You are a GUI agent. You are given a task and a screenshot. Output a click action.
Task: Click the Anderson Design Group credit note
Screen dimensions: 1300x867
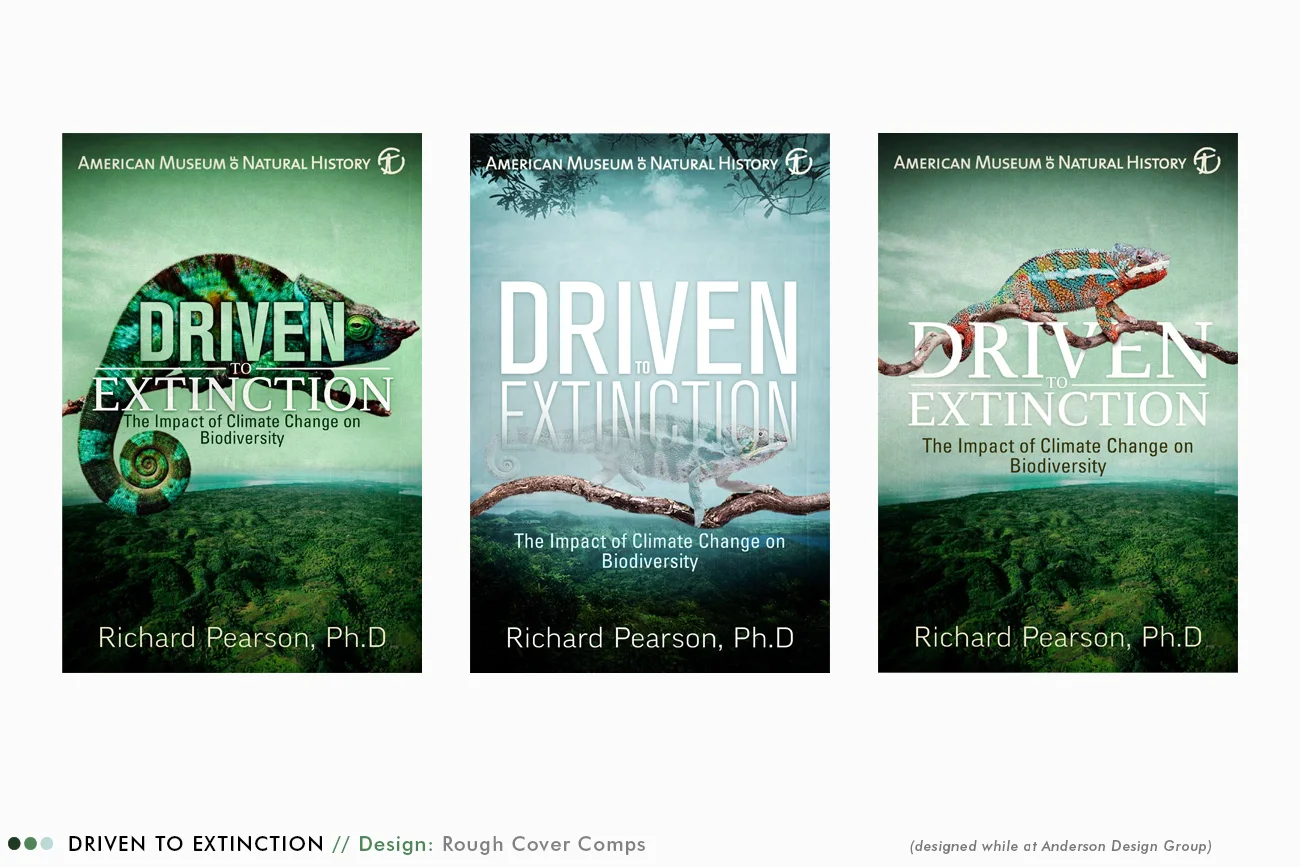click(x=1060, y=846)
